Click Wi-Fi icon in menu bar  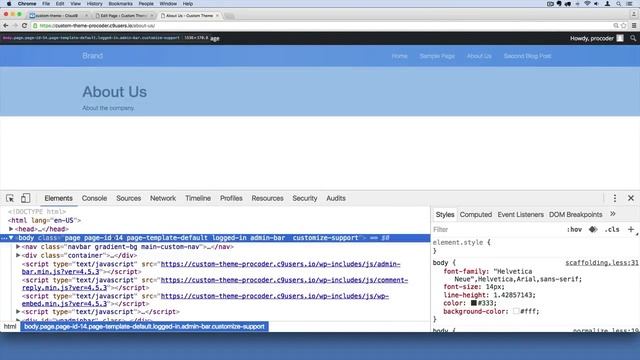tap(587, 4)
